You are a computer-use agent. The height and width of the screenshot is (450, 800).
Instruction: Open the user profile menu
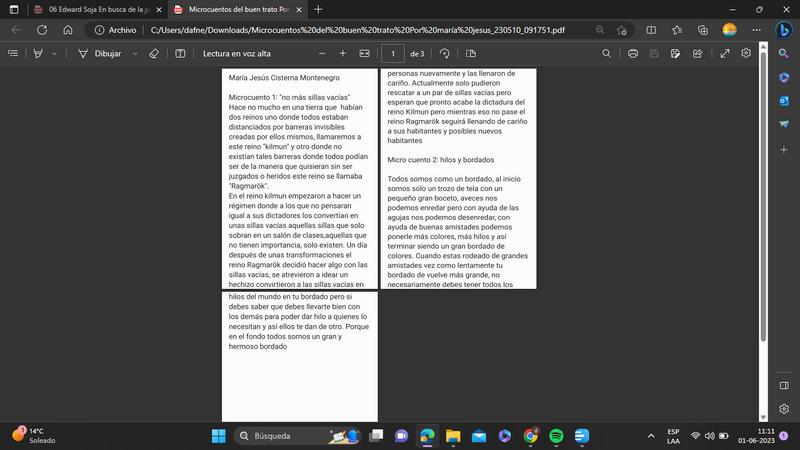730,30
